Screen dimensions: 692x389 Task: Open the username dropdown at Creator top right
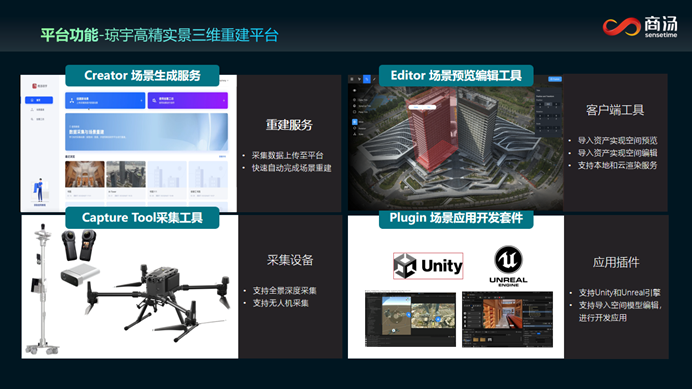(x=224, y=80)
